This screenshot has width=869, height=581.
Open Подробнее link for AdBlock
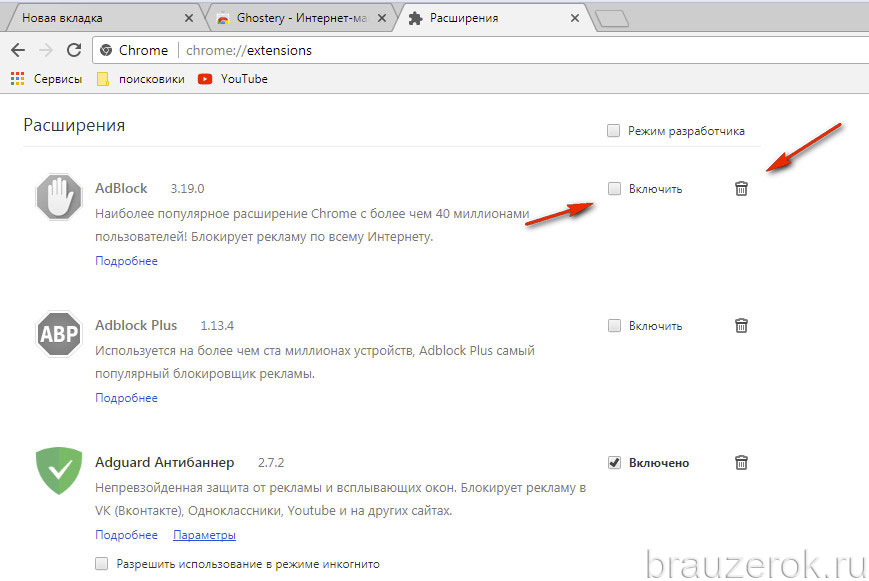tap(126, 261)
